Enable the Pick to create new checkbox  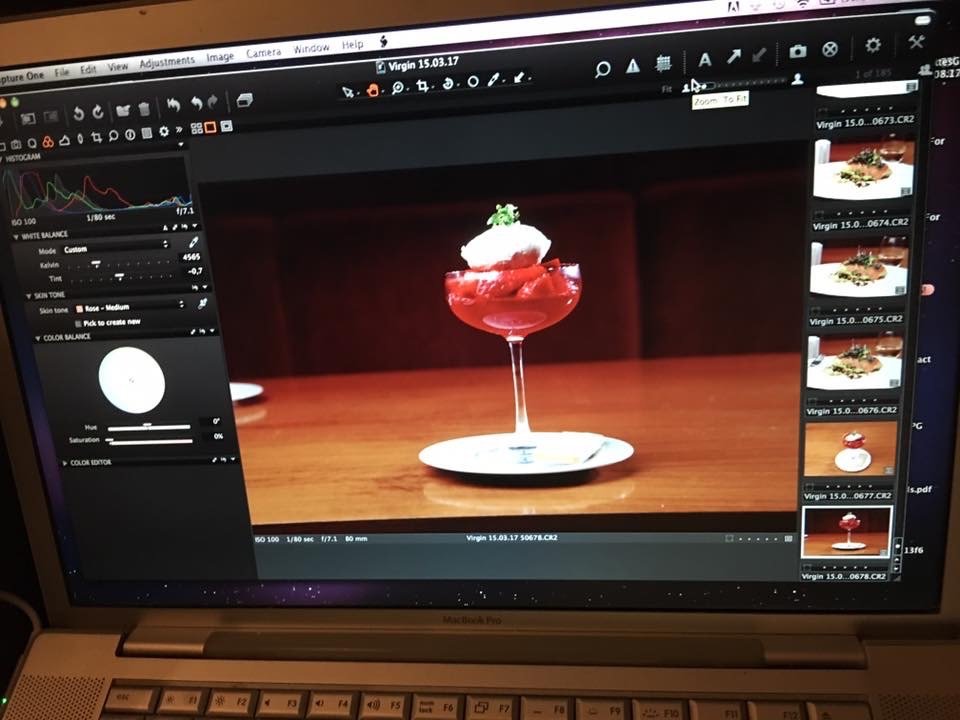point(78,324)
